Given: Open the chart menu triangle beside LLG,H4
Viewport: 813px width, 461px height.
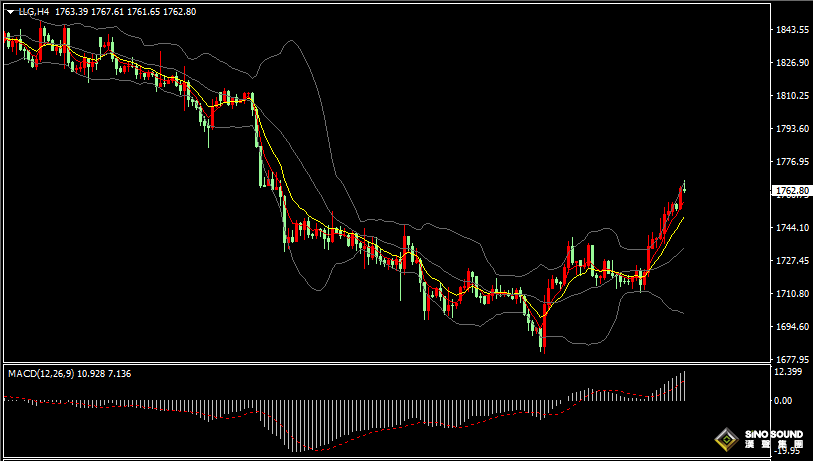Looking at the screenshot, I should click(x=11, y=11).
